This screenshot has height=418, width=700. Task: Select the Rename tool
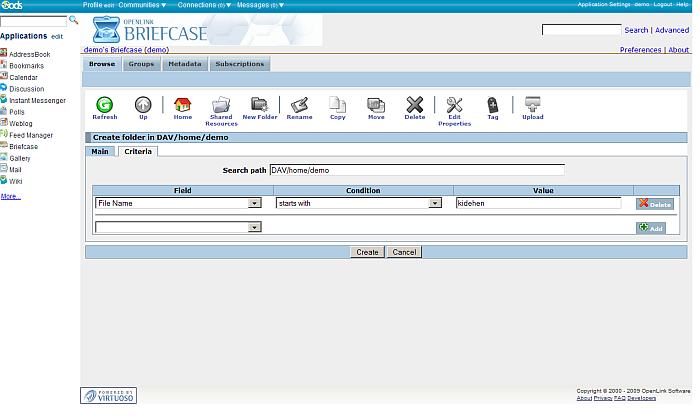point(299,104)
